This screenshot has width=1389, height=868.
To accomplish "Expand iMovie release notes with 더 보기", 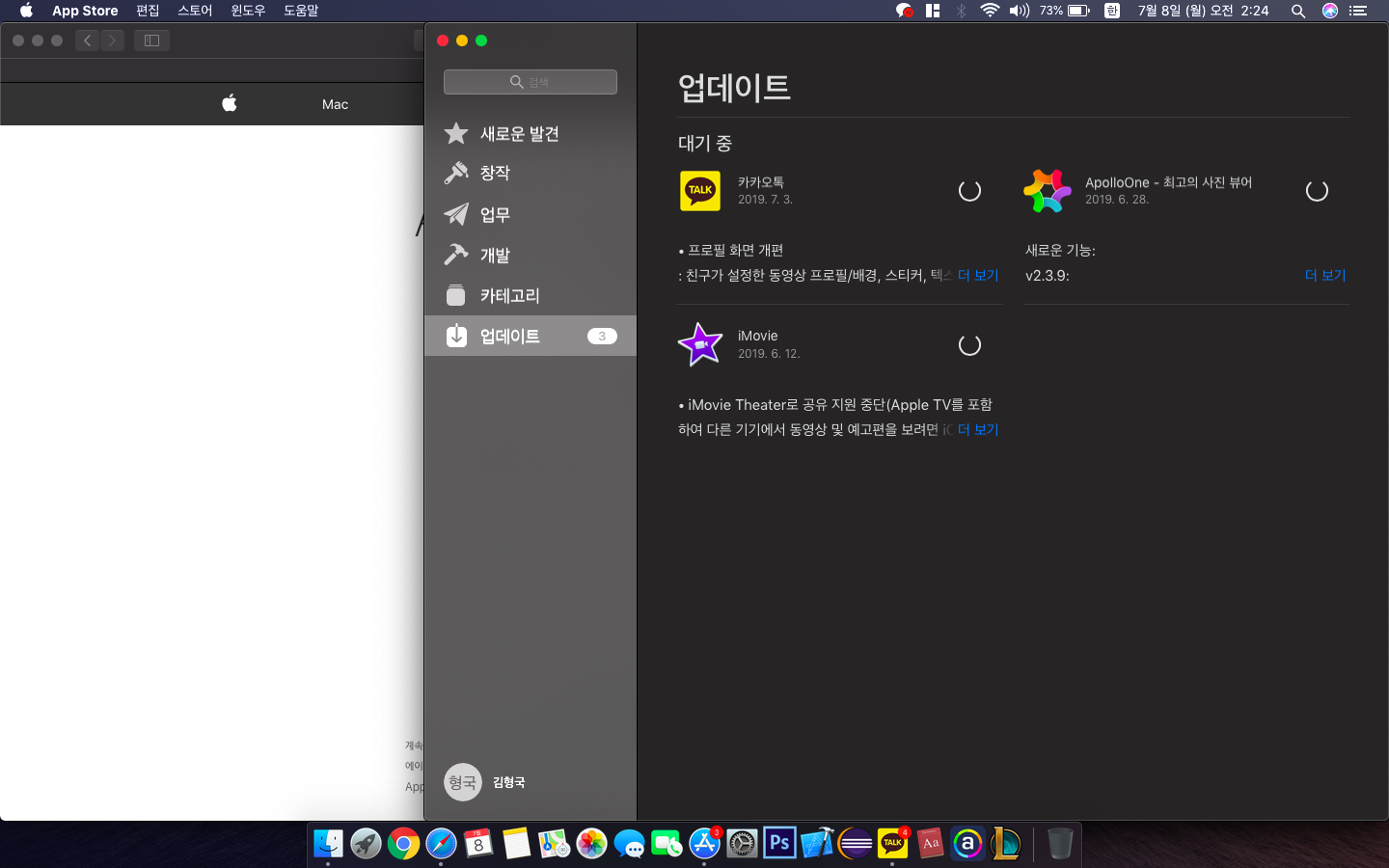I will point(978,430).
